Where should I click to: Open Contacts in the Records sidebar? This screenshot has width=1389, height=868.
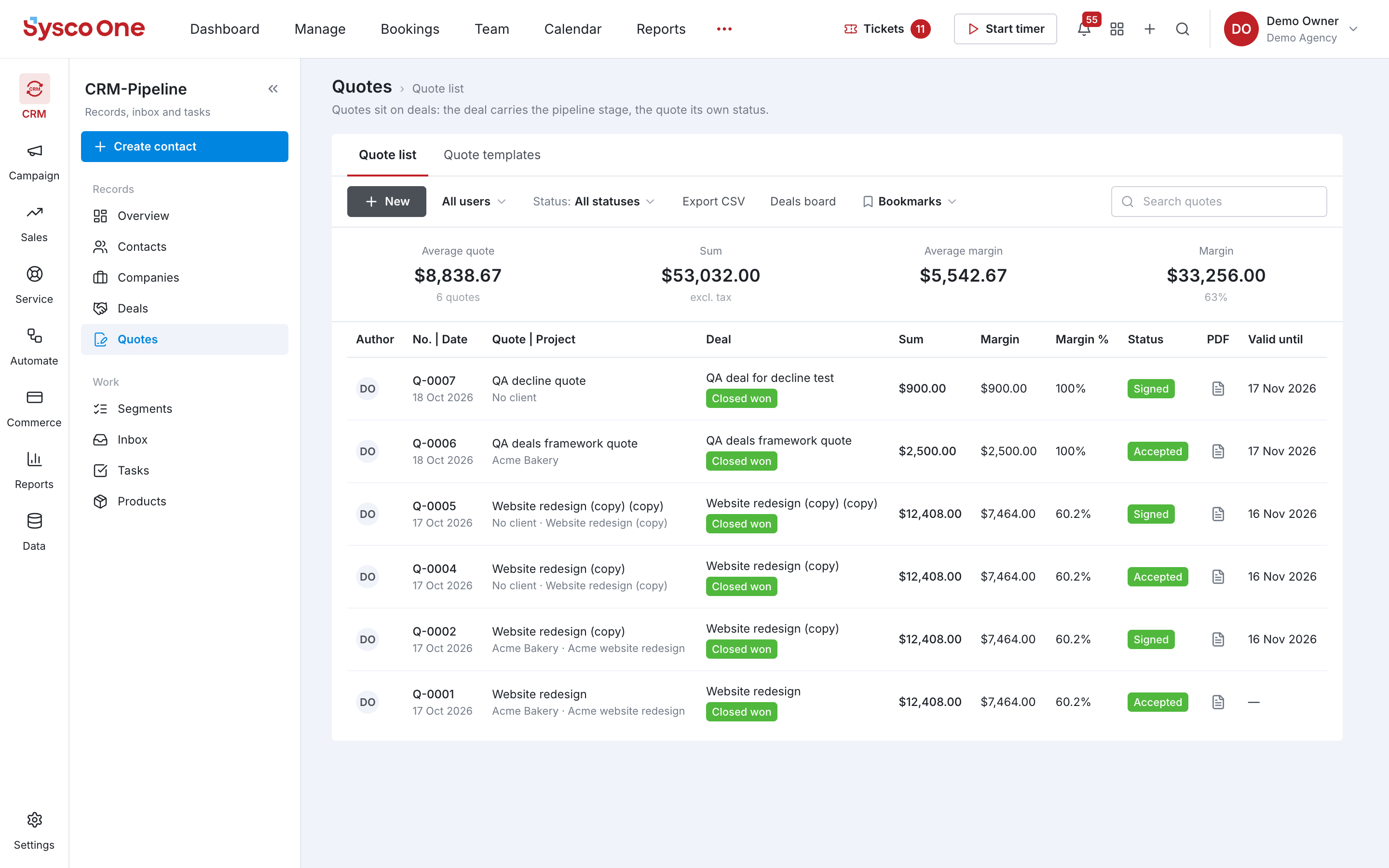[x=184, y=247]
